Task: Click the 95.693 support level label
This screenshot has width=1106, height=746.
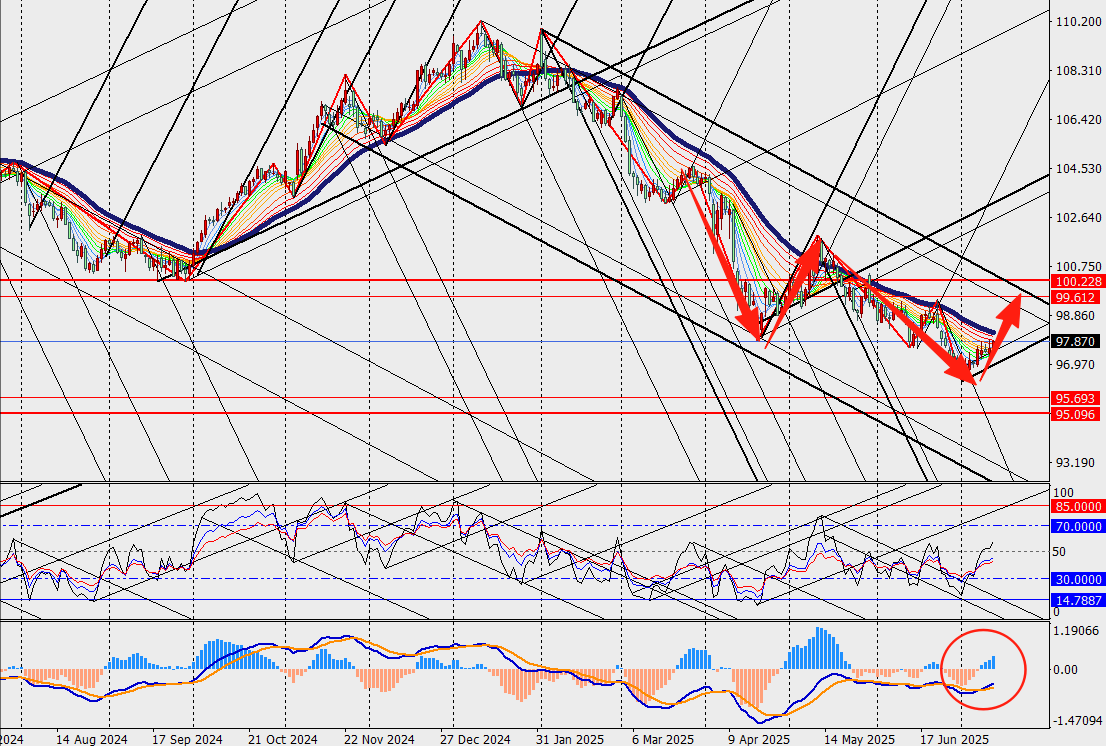Action: click(x=1077, y=398)
